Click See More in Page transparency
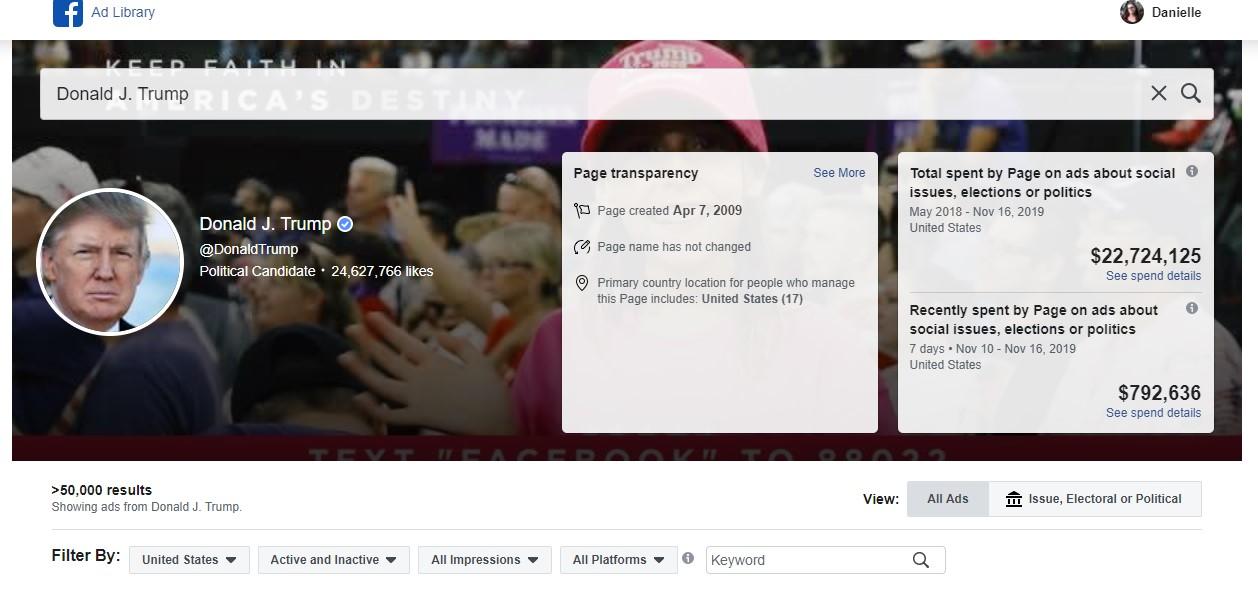This screenshot has height=593, width=1258. (x=839, y=173)
